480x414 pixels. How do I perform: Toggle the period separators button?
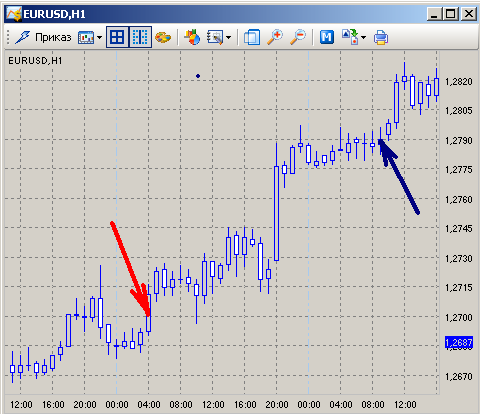pos(140,37)
